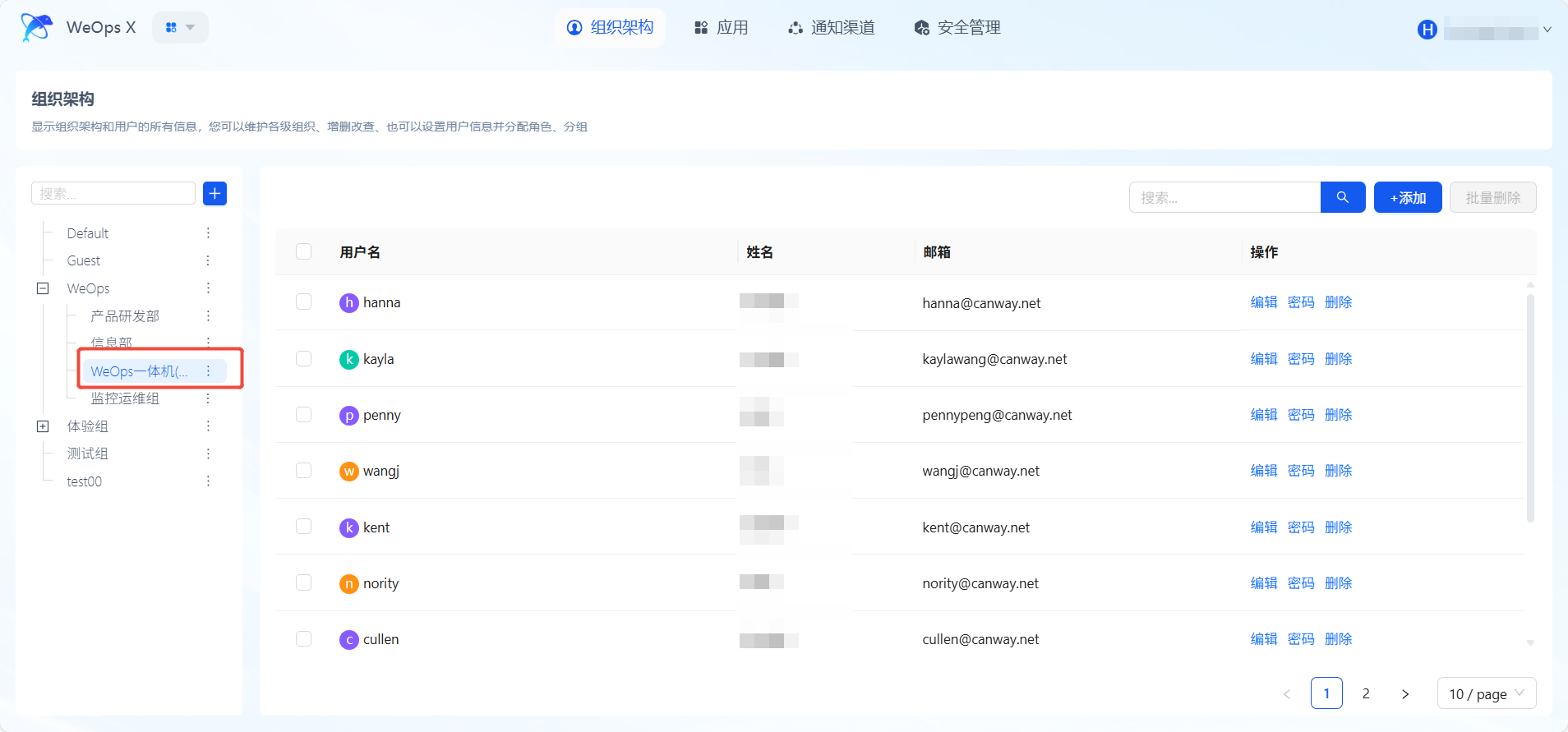
Task: Click penny's purple avatar icon
Action: tap(349, 415)
